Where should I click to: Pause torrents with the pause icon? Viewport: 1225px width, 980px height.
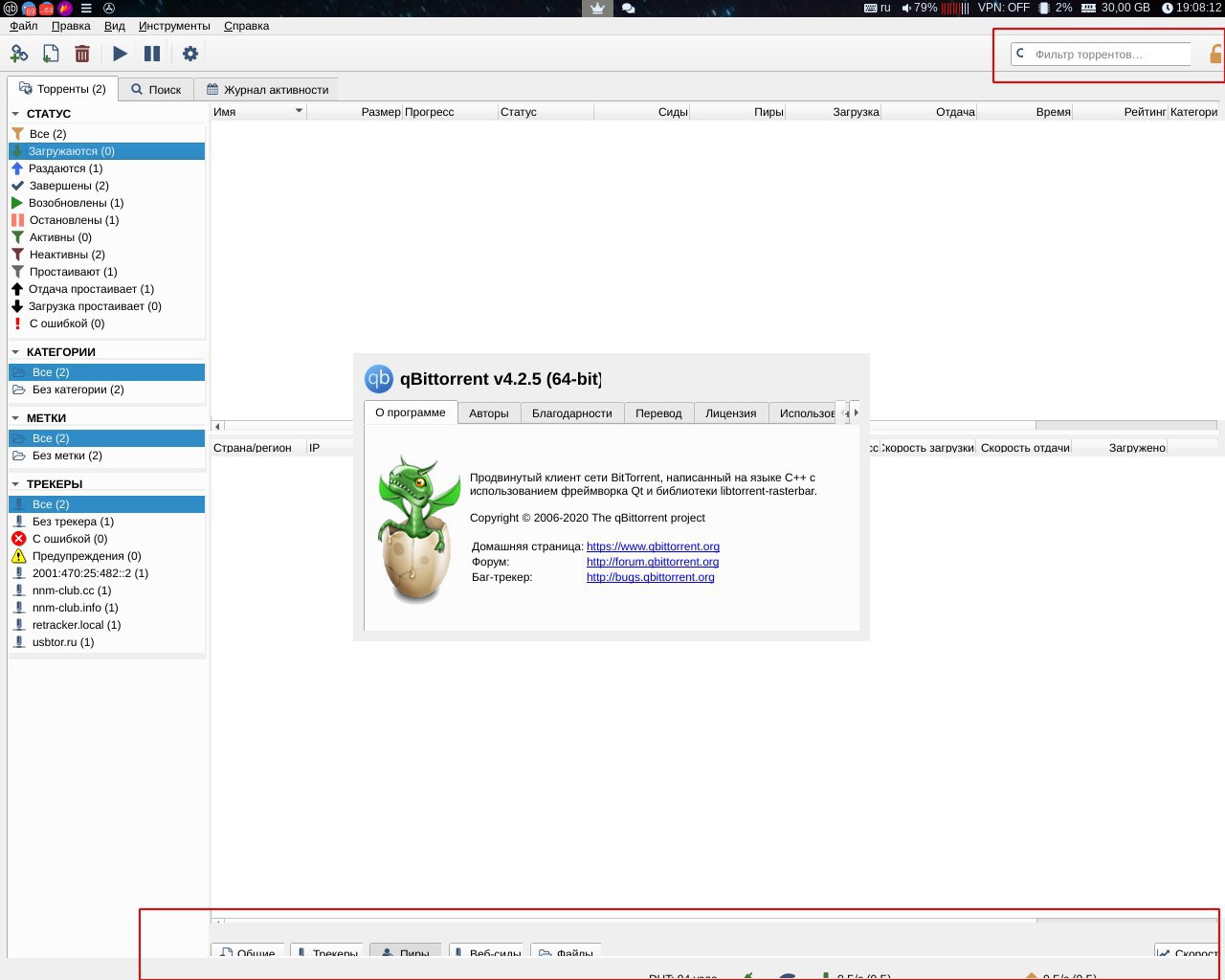[152, 54]
